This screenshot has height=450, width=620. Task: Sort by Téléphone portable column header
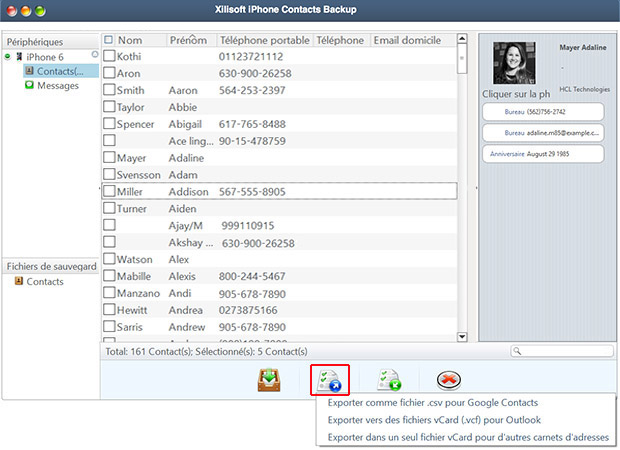pyautogui.click(x=265, y=40)
